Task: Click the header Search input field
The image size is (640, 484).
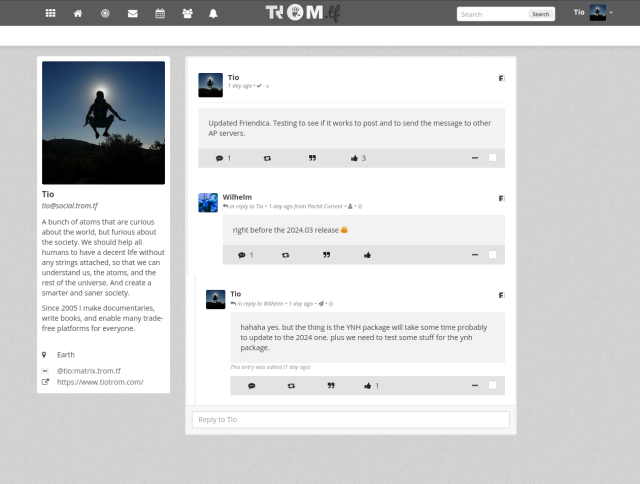Action: [492, 14]
